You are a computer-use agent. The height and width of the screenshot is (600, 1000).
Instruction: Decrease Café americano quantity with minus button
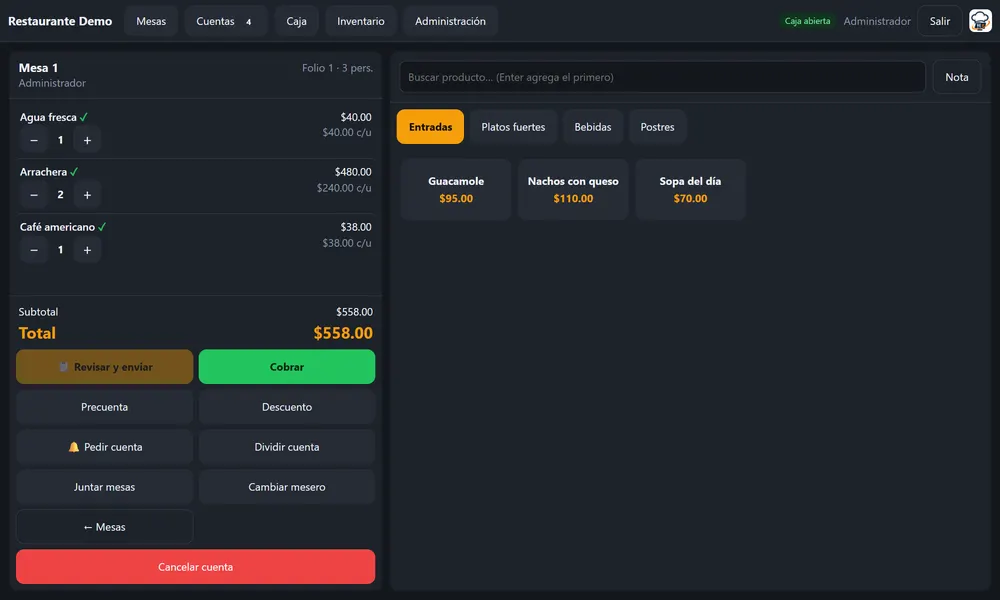(34, 250)
